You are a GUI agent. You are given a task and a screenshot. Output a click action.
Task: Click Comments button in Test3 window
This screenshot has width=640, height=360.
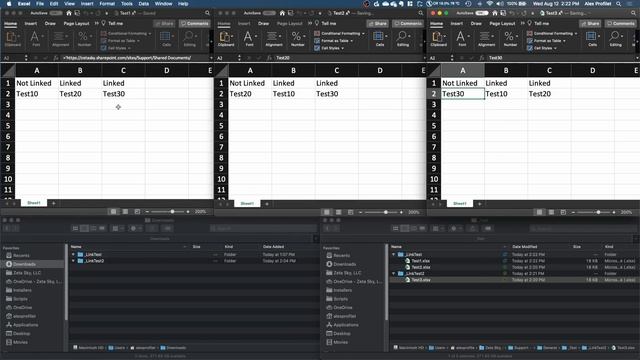(620, 24)
